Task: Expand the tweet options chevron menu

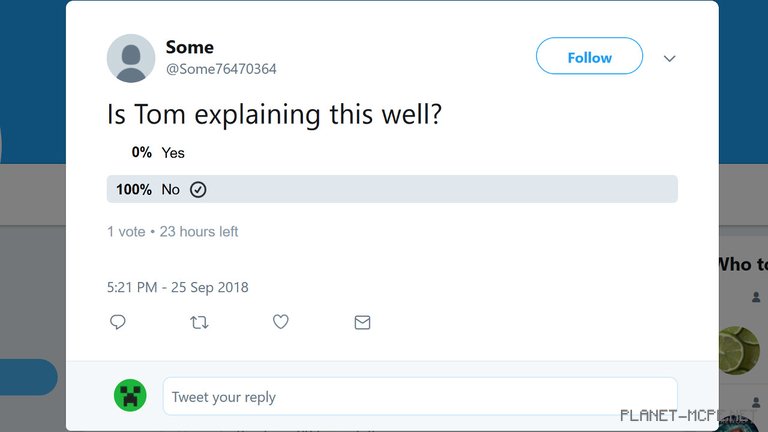Action: (670, 58)
